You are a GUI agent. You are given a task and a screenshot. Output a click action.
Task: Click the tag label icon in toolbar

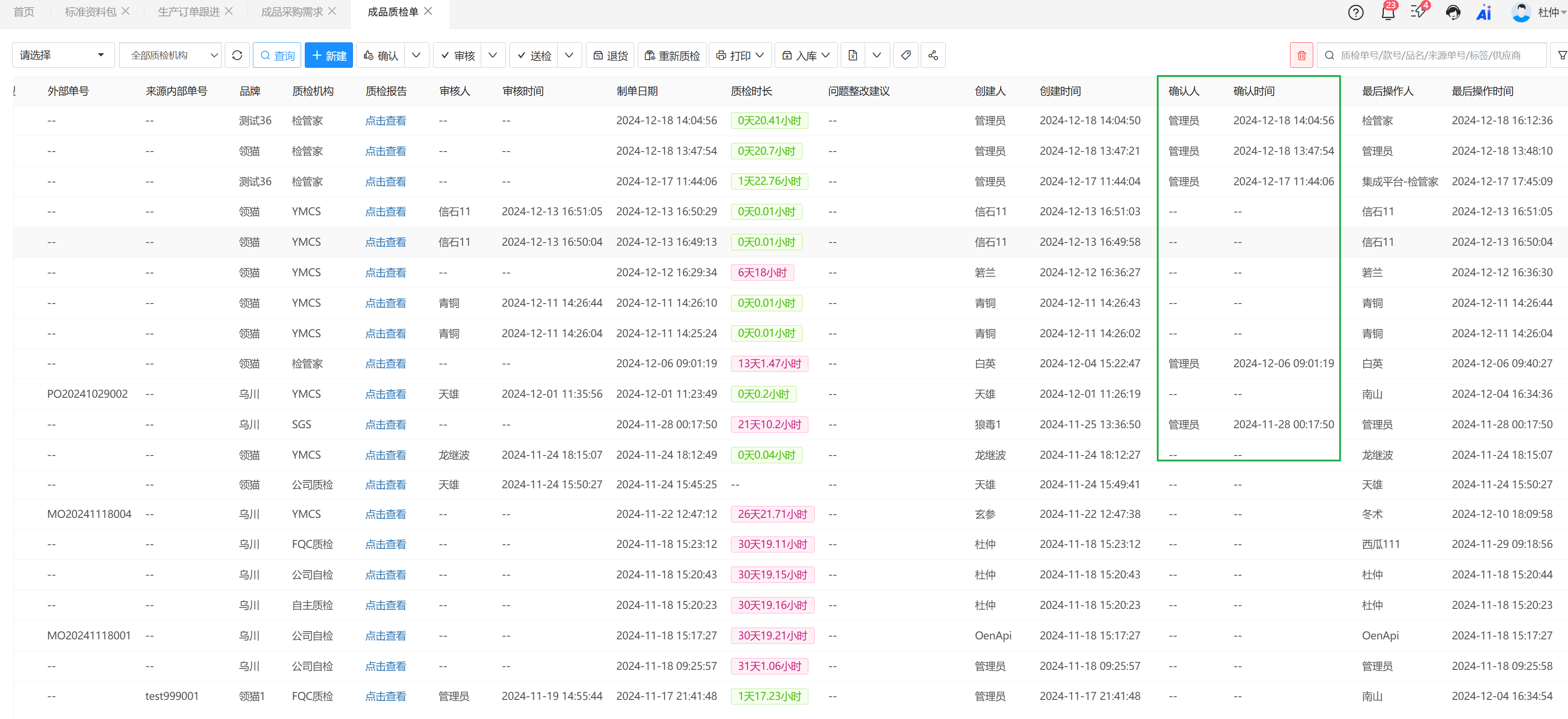tap(905, 56)
